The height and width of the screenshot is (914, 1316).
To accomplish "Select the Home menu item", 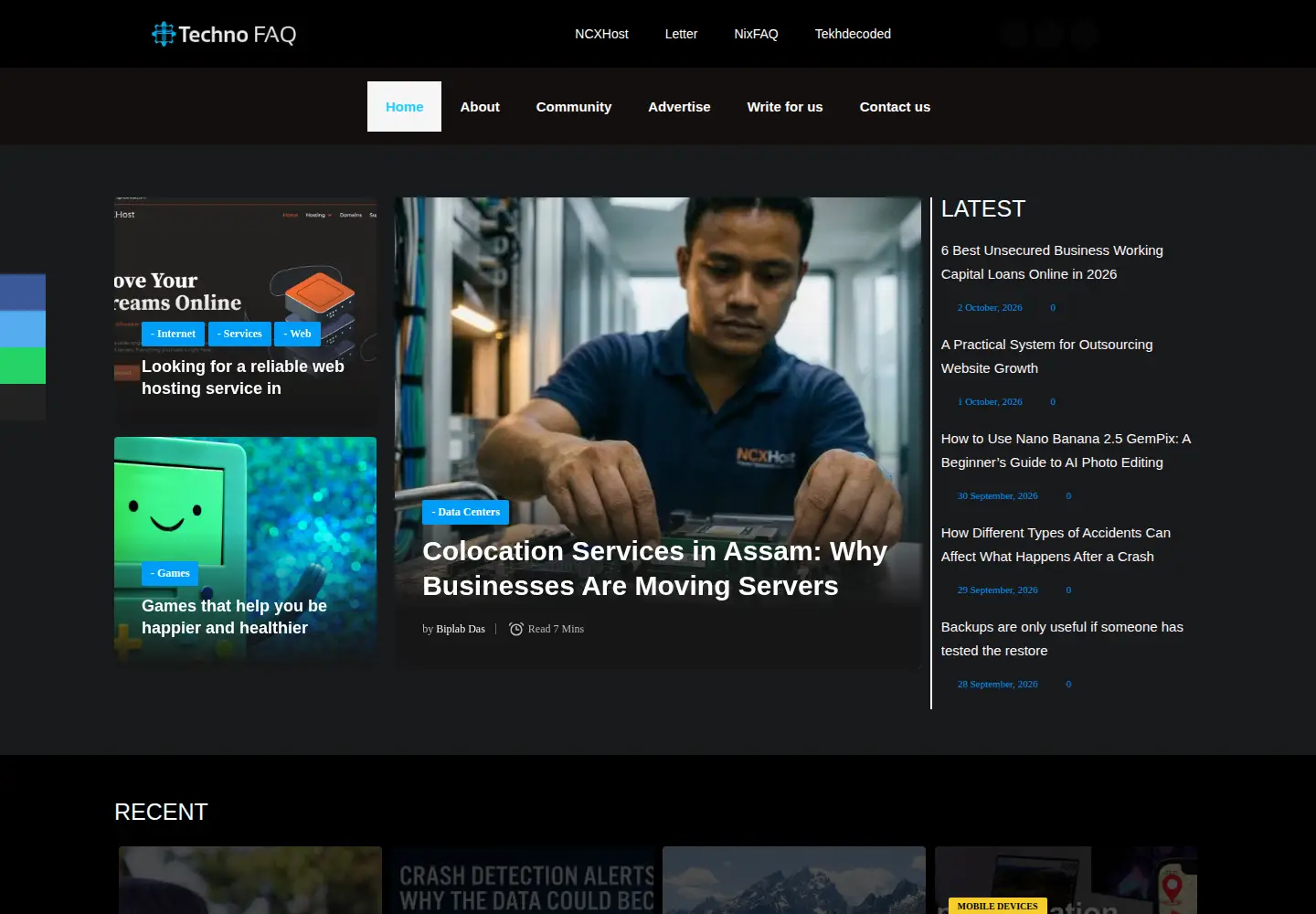I will pos(404,106).
